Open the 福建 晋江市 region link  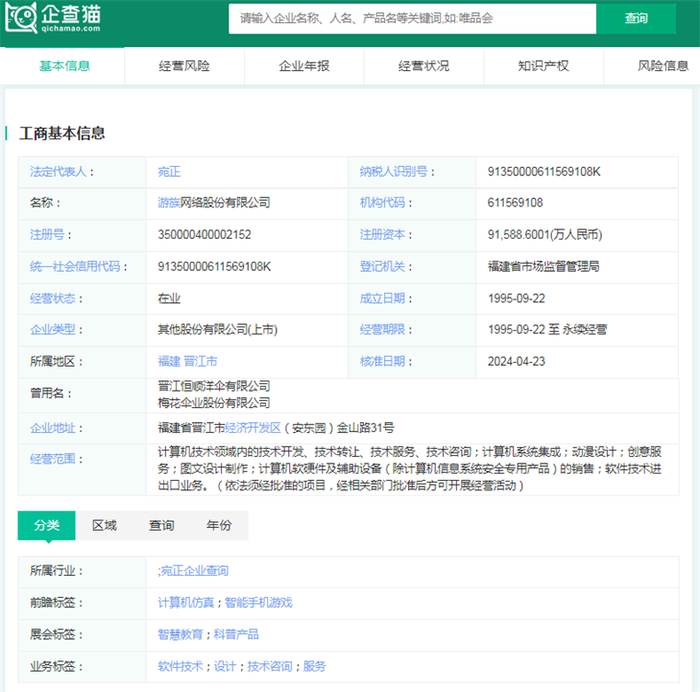[187, 361]
